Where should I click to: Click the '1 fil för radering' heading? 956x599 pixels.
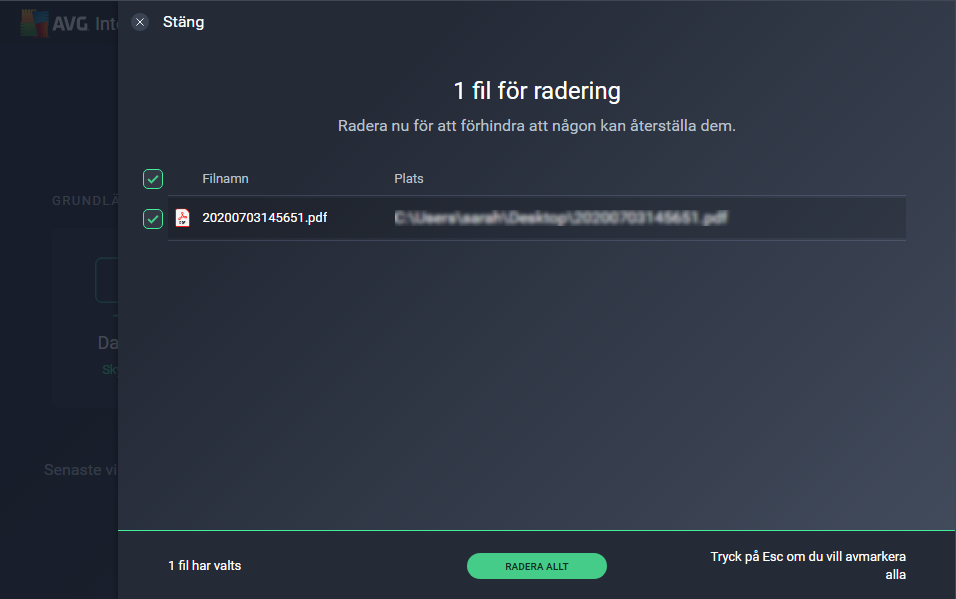pyautogui.click(x=537, y=91)
